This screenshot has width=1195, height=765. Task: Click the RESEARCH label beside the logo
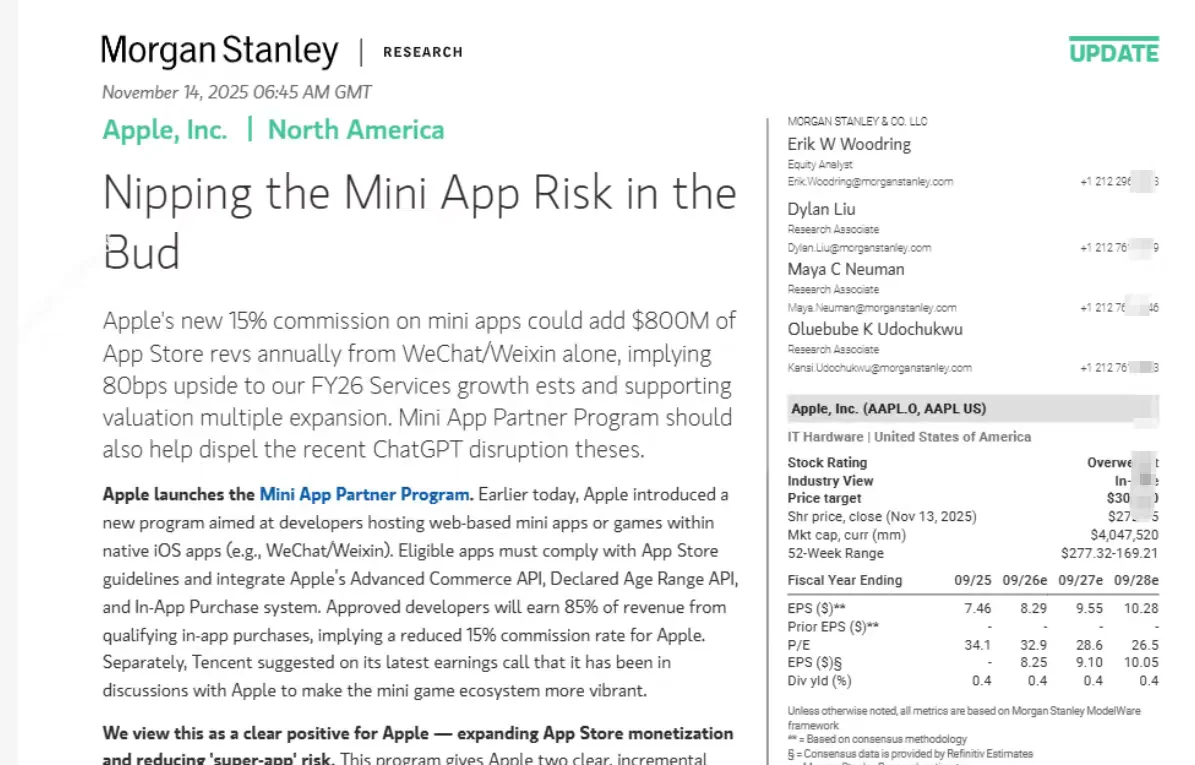click(x=423, y=52)
